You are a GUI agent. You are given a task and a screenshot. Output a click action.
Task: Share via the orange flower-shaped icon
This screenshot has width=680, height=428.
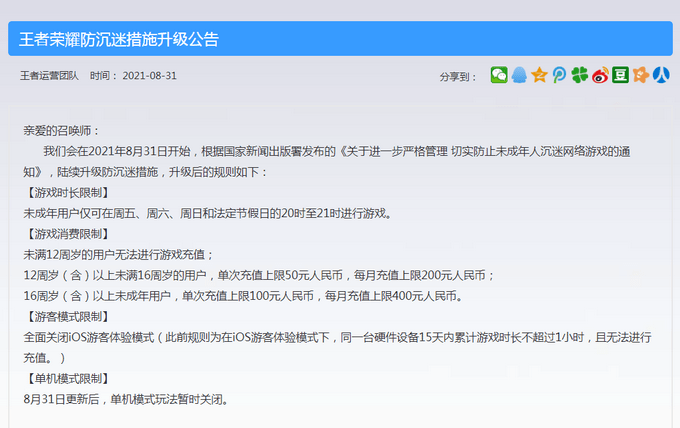coord(641,75)
